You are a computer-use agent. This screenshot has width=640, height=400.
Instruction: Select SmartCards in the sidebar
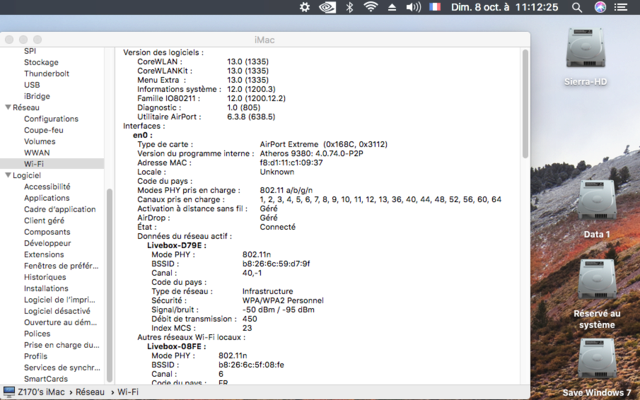coord(46,379)
